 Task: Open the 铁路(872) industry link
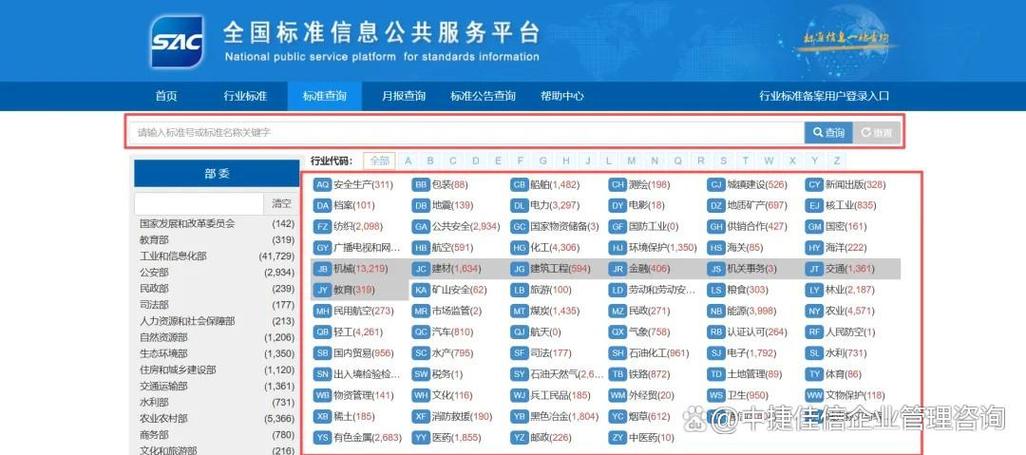[649, 374]
